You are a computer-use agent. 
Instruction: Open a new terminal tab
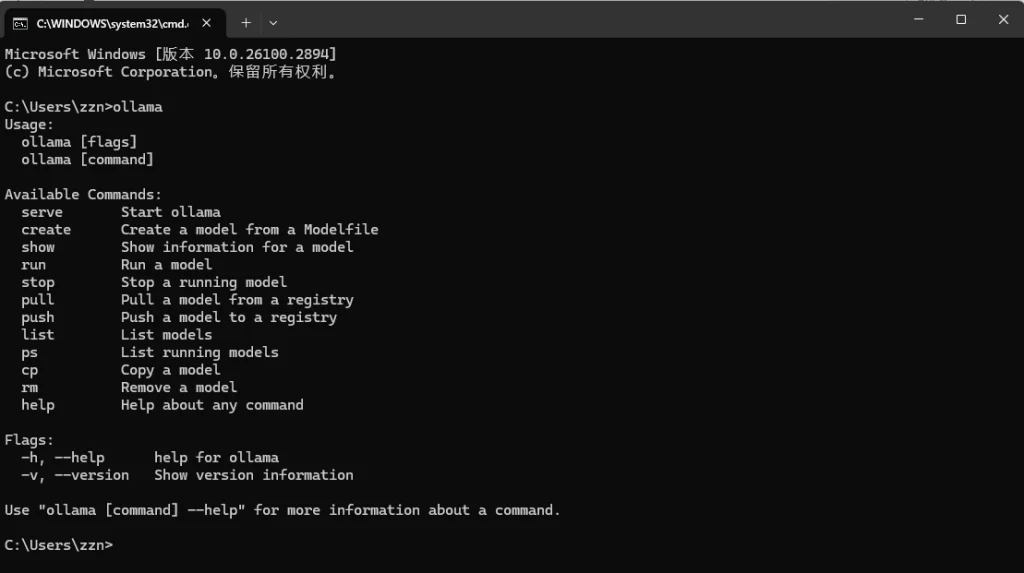[246, 22]
